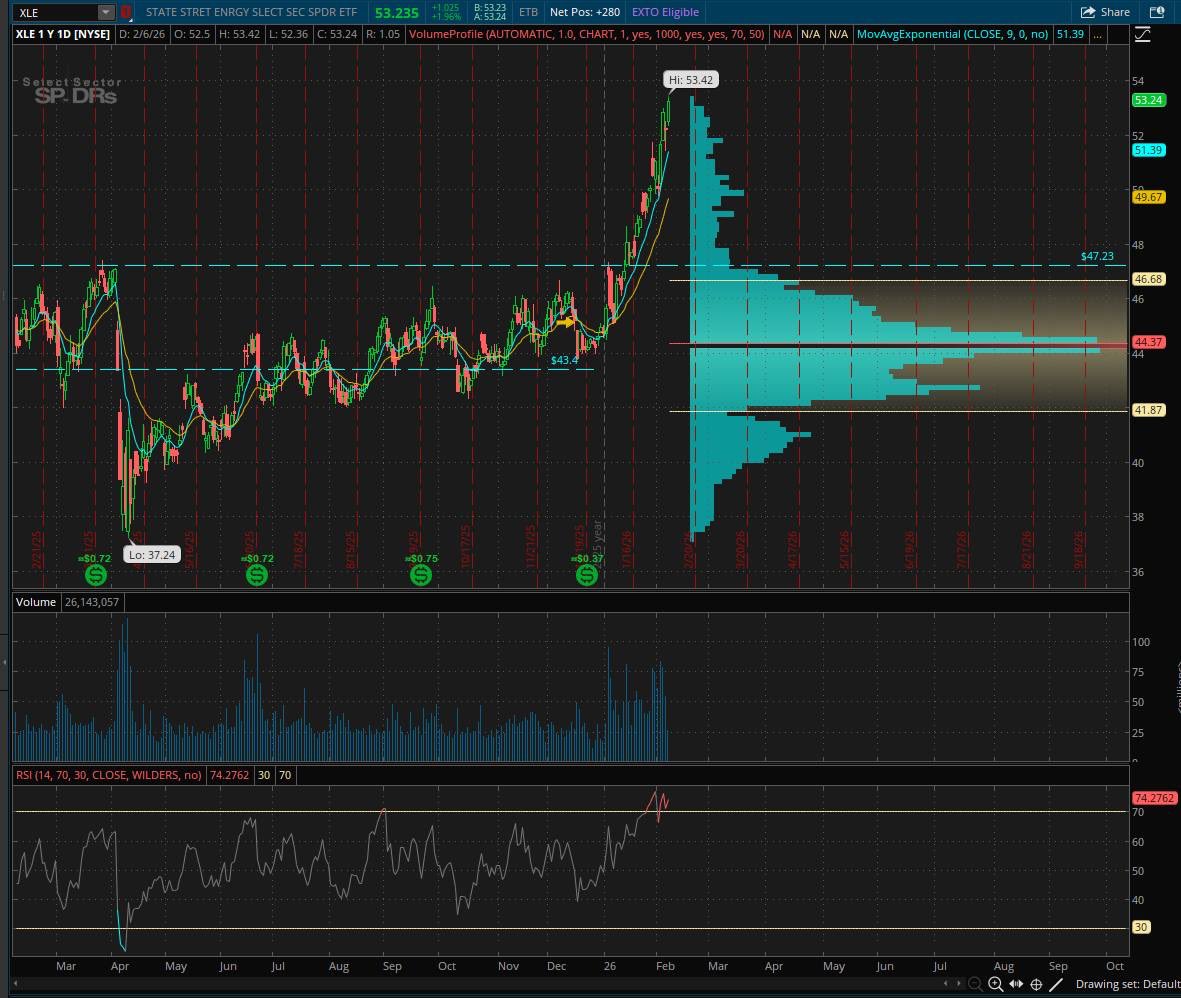This screenshot has width=1181, height=998.
Task: Click the bottom horizontal chart scrollbar
Action: (x=482, y=983)
